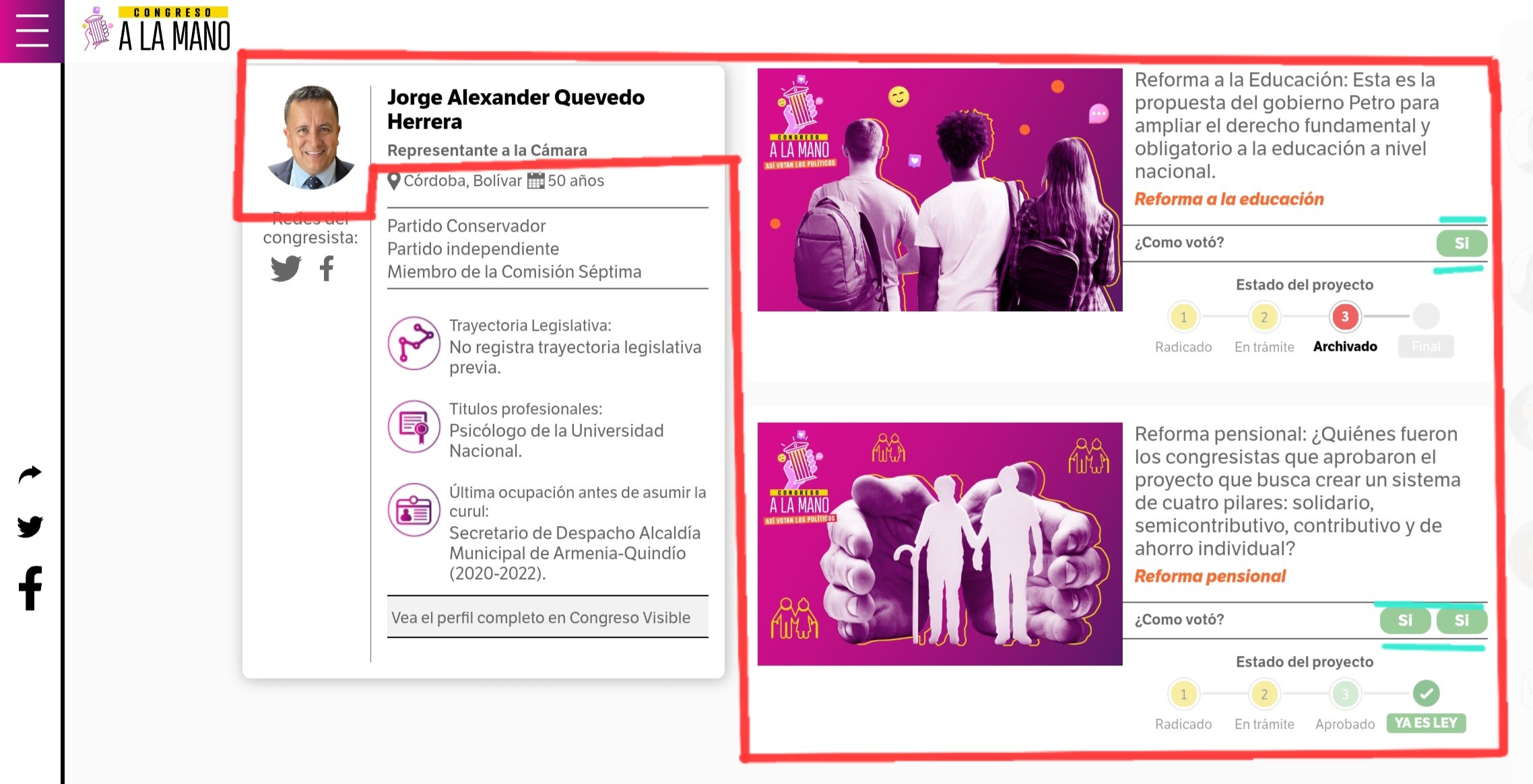Click the congressman's profile photo
Screen dimensions: 1533x784
click(x=311, y=135)
